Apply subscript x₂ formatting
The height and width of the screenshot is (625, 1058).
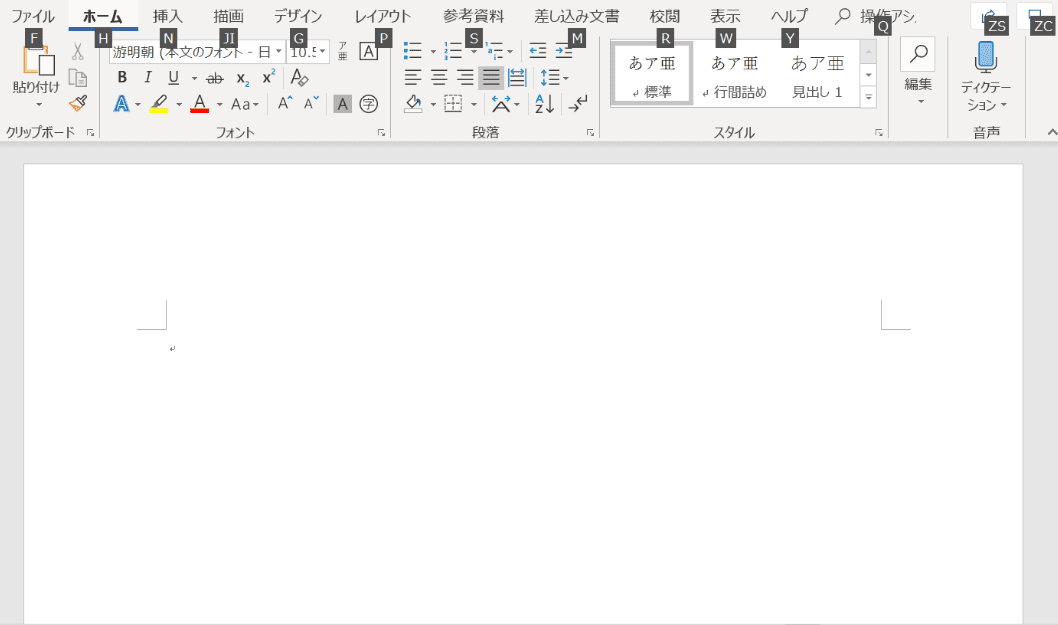(243, 79)
